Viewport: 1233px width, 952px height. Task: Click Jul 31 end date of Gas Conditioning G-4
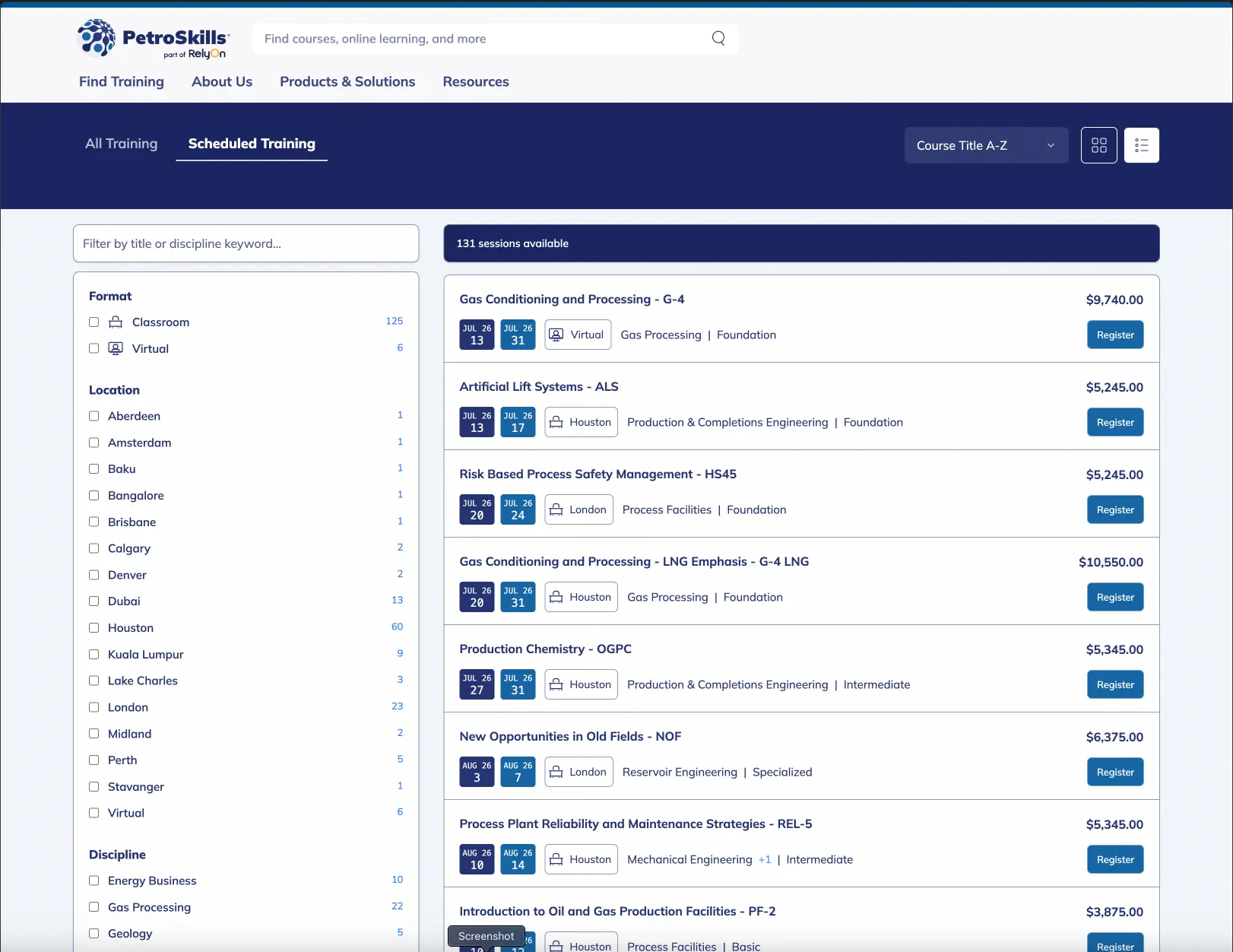tap(518, 335)
